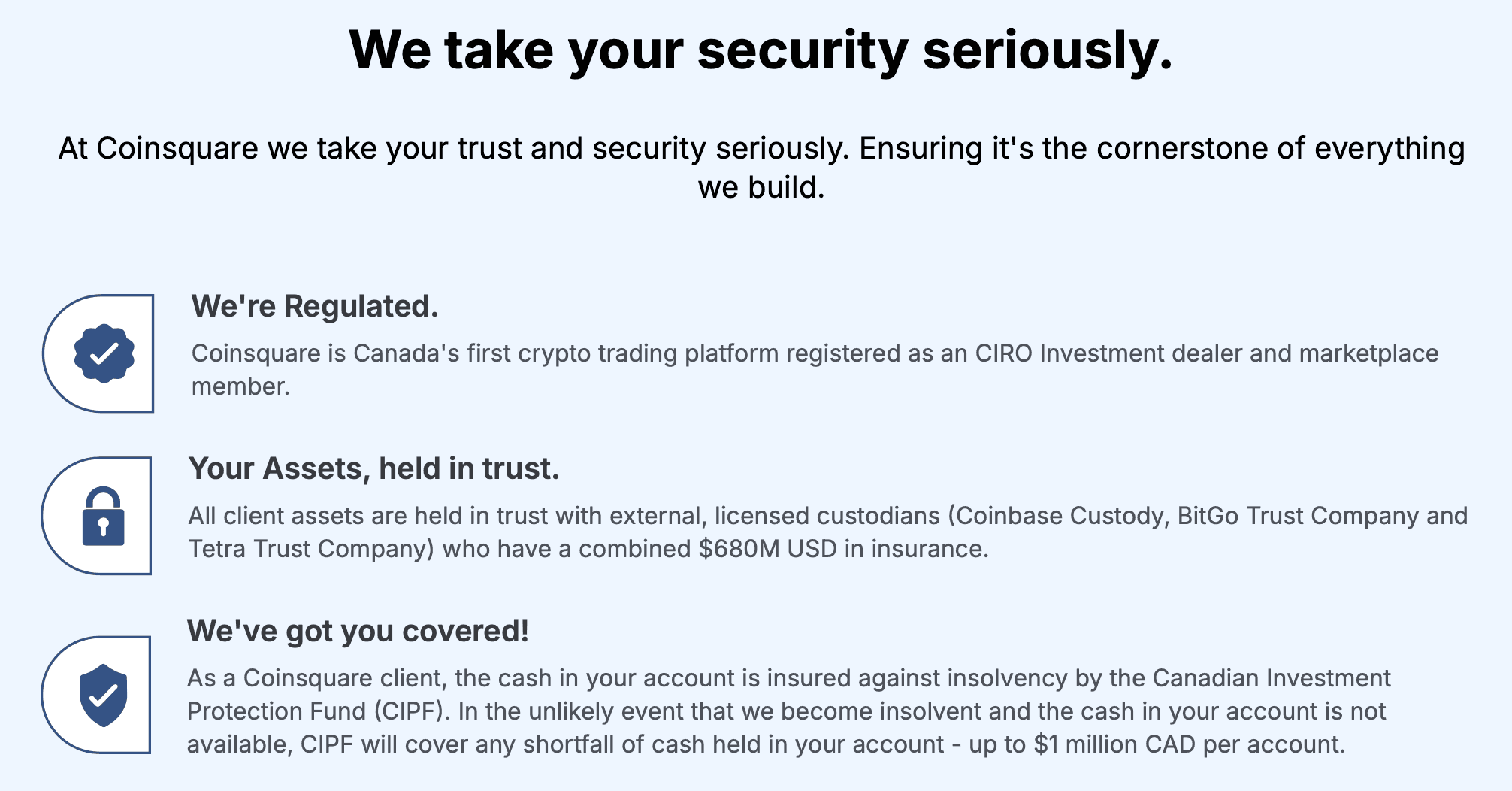Click the "we build." text under the title
The image size is (1512, 791).
(x=761, y=188)
